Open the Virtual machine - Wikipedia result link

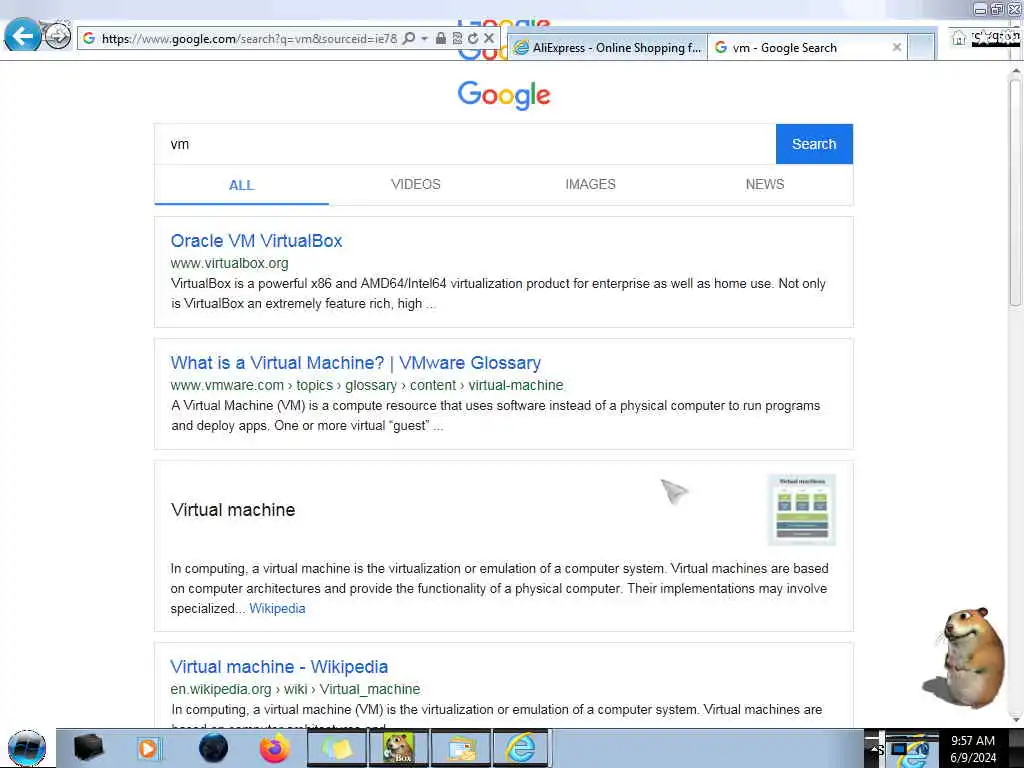(x=279, y=667)
